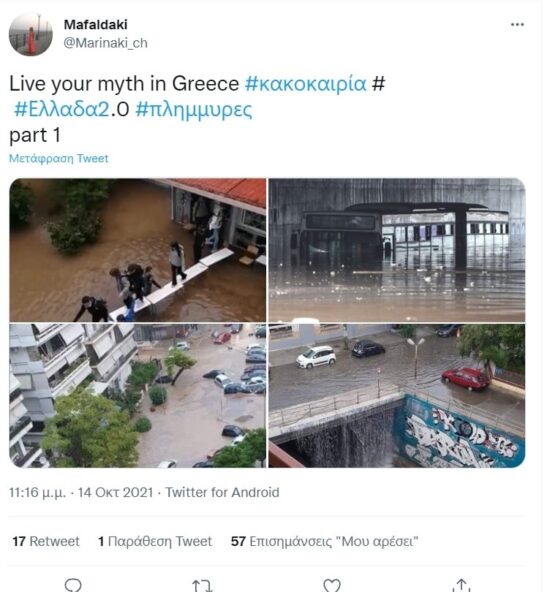Image resolution: width=550 pixels, height=592 pixels.
Task: Click the Twitter for Android source link
Action: pos(222,492)
